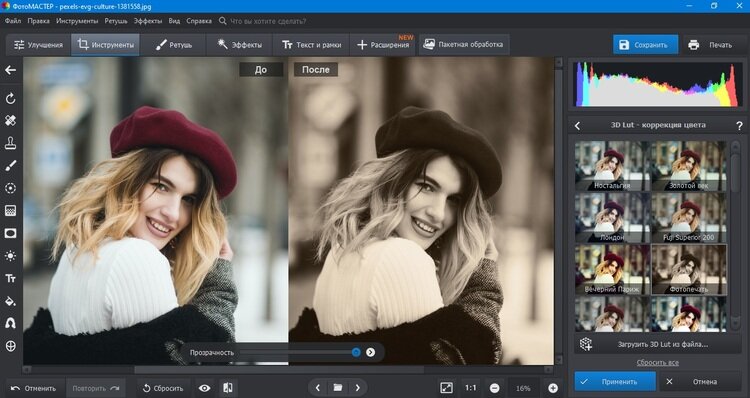Adjust the Прозрачность slider handle
Screen dimensions: 750x398
pyautogui.click(x=356, y=352)
